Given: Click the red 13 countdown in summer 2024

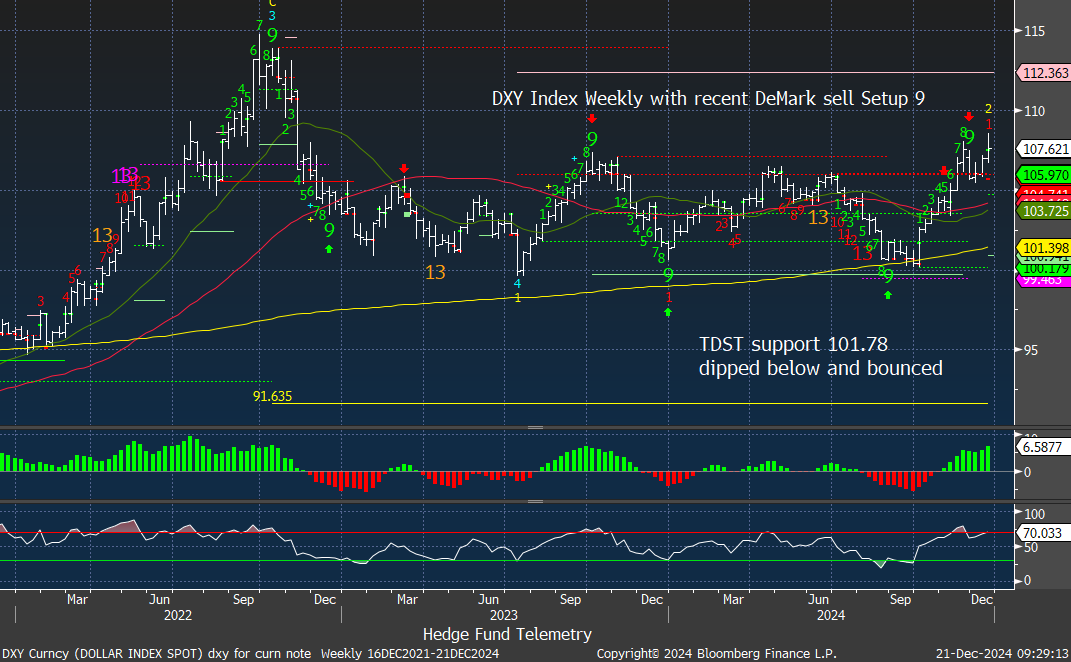Looking at the screenshot, I should click(862, 254).
